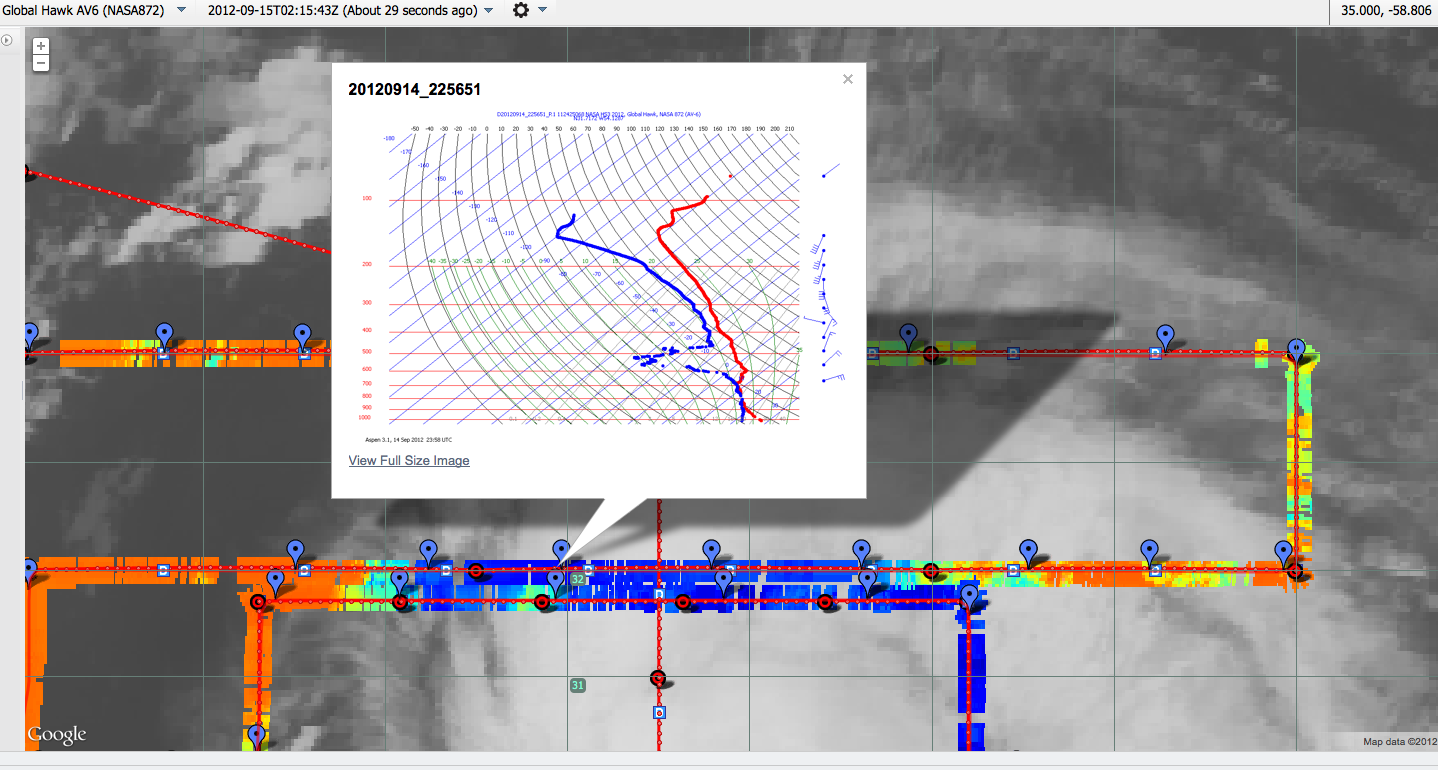1438x770 pixels.
Task: Zoom in on the map
Action: tap(40, 46)
